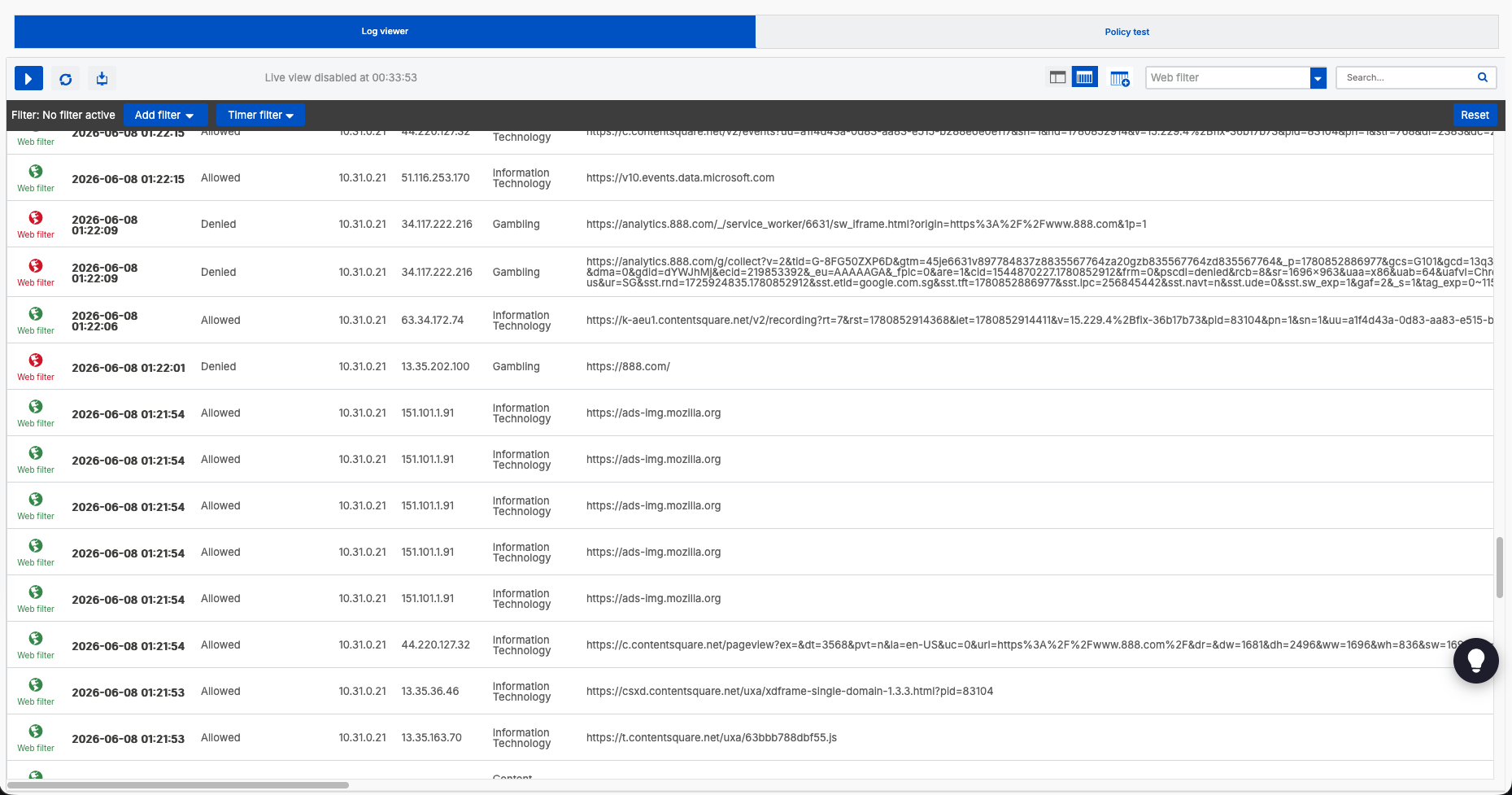The width and height of the screenshot is (1512, 795).
Task: Select the Log viewer tab
Action: tap(385, 31)
